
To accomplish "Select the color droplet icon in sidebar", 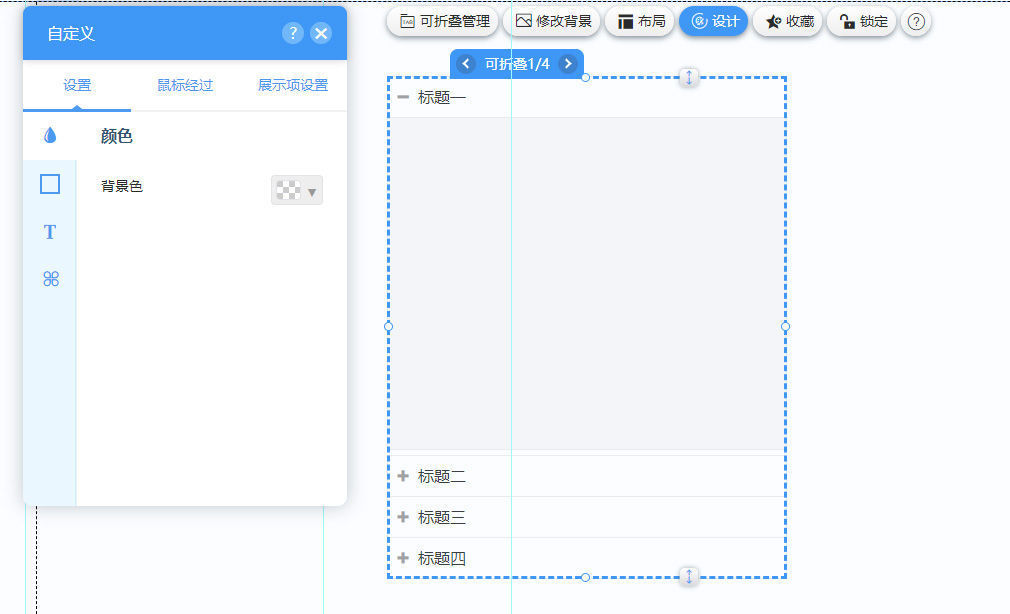I will click(x=50, y=136).
